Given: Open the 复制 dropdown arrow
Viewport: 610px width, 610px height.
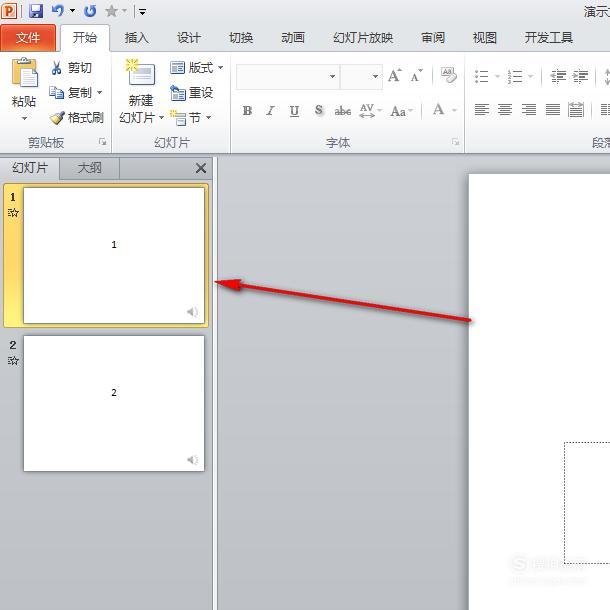Looking at the screenshot, I should coord(100,93).
